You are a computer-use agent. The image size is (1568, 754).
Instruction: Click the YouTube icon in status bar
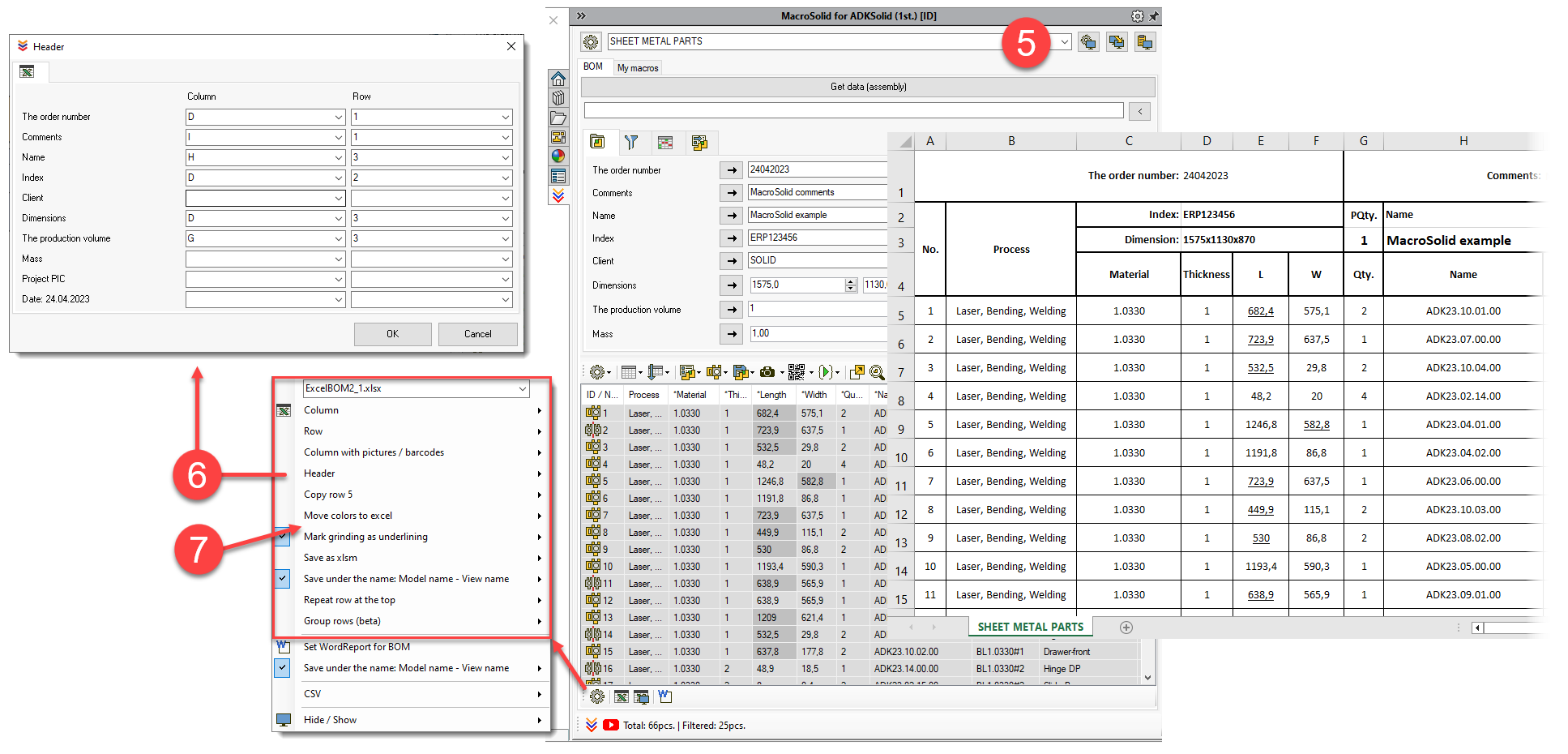click(611, 726)
